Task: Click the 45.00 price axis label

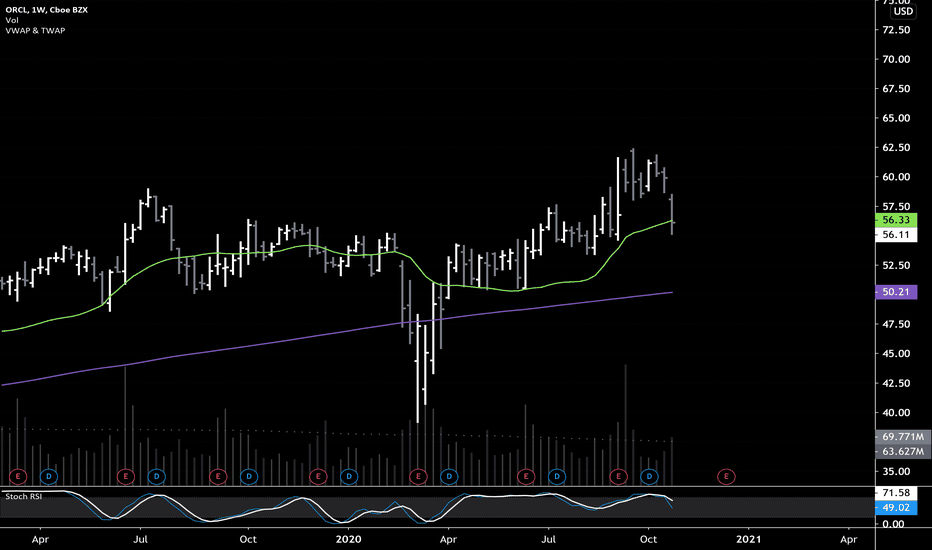Action: click(896, 354)
